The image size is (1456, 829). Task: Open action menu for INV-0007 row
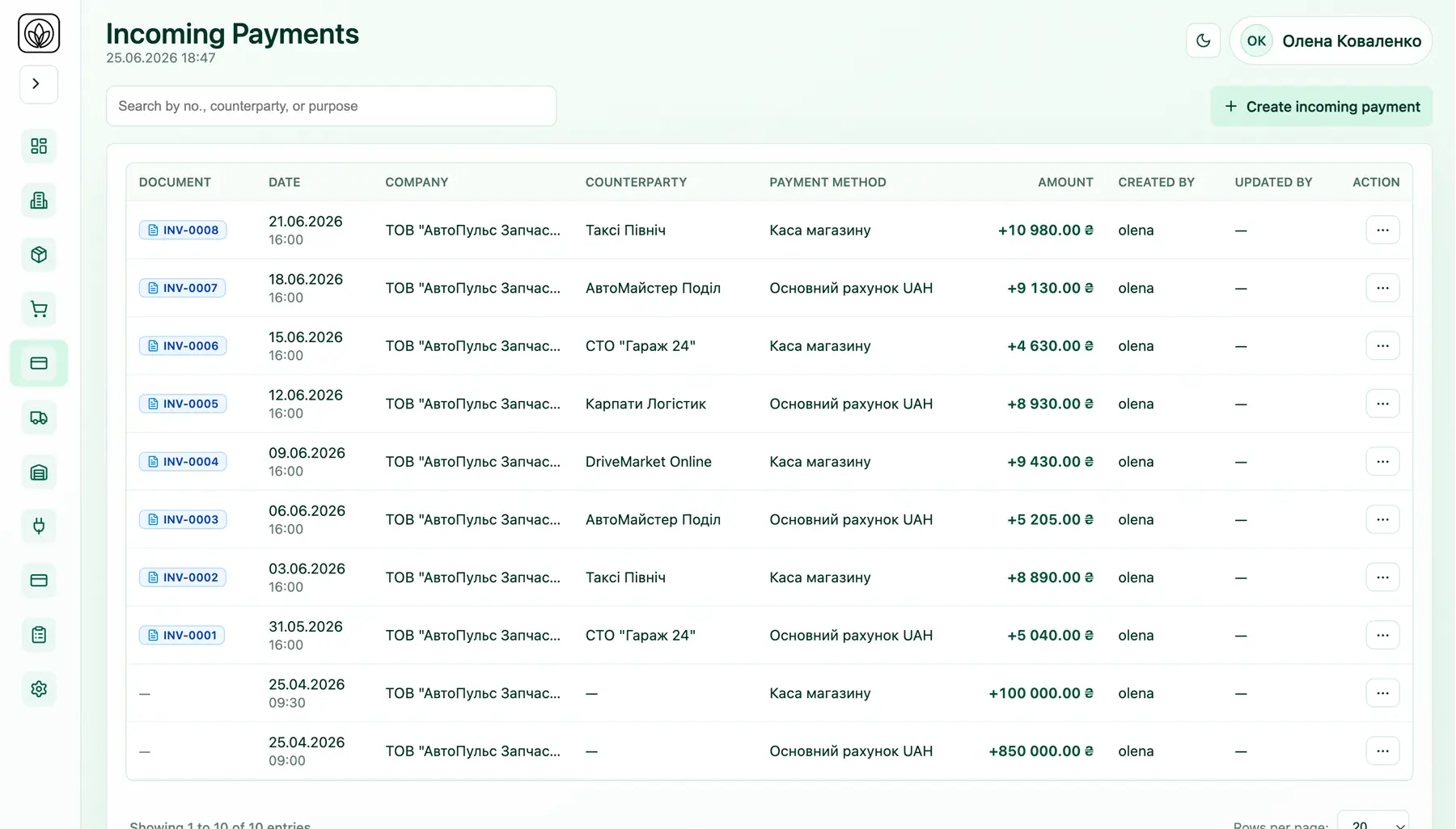pos(1382,288)
